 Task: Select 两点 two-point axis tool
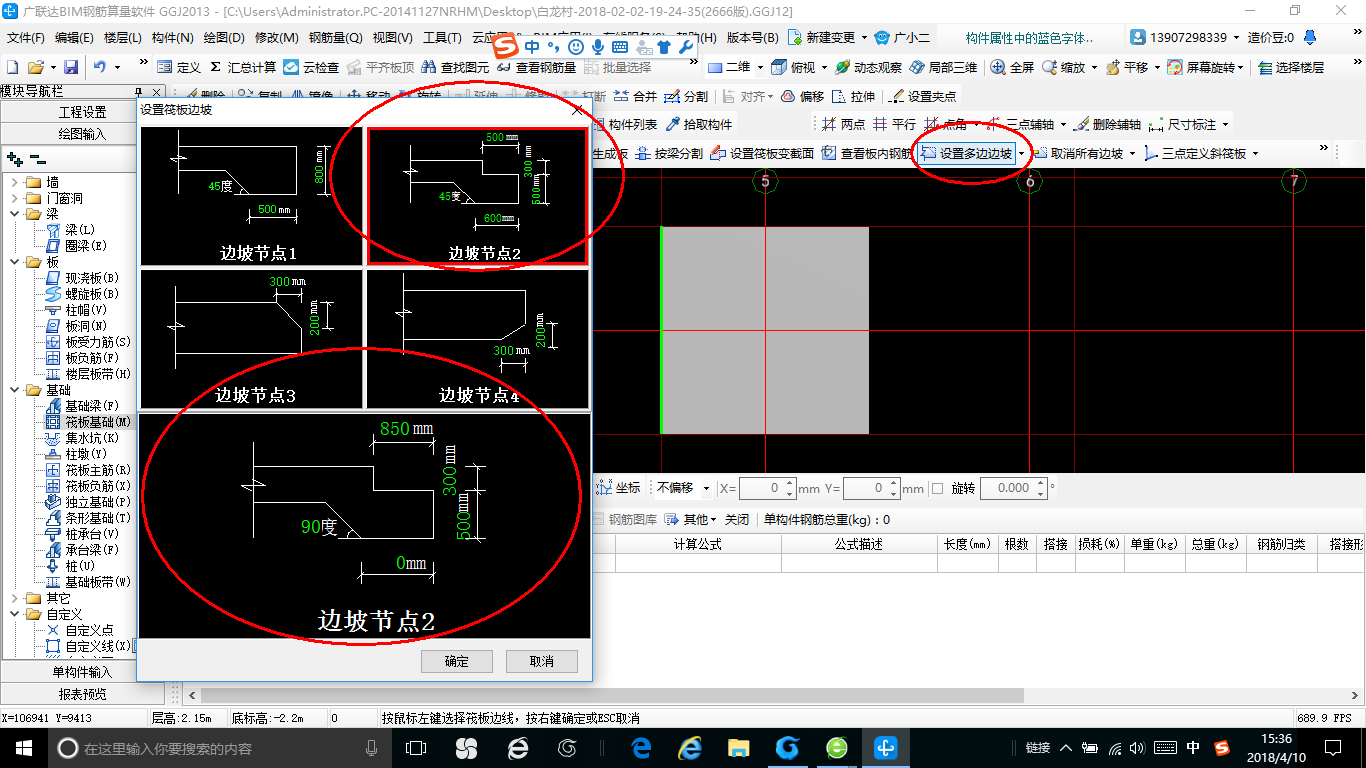843,124
